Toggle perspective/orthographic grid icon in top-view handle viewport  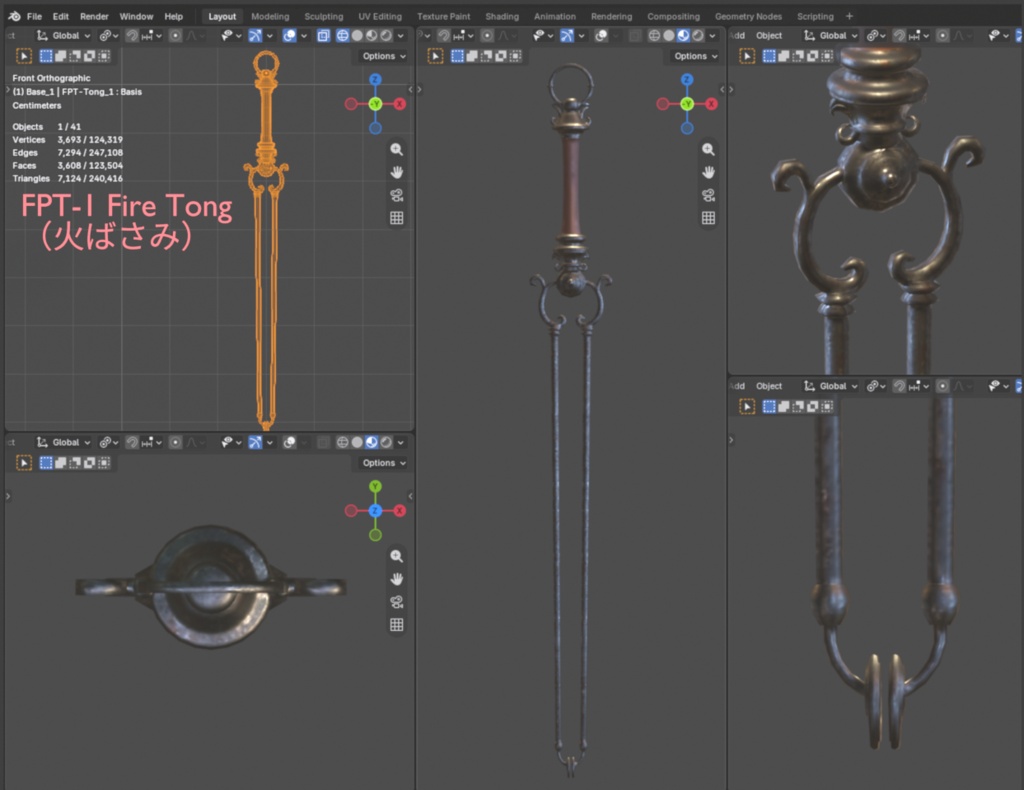(x=396, y=625)
